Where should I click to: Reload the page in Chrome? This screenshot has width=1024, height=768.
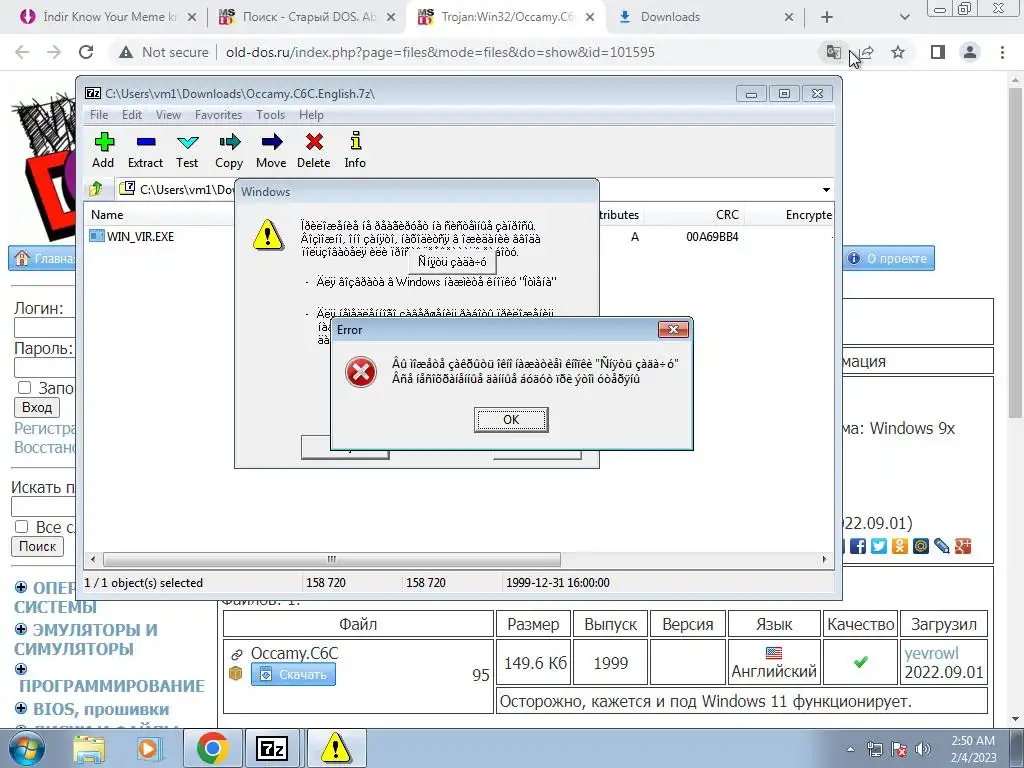(x=86, y=52)
